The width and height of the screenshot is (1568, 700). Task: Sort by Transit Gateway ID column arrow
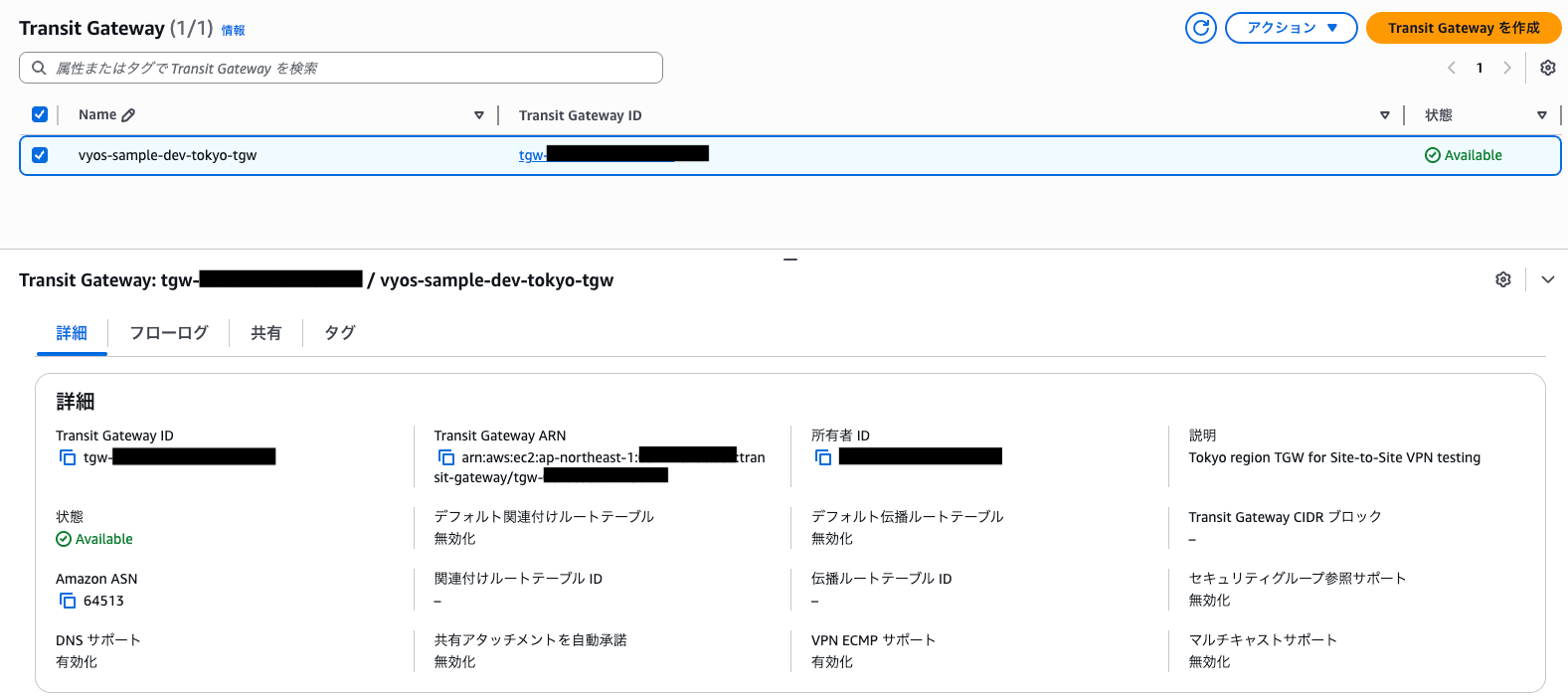point(1384,115)
